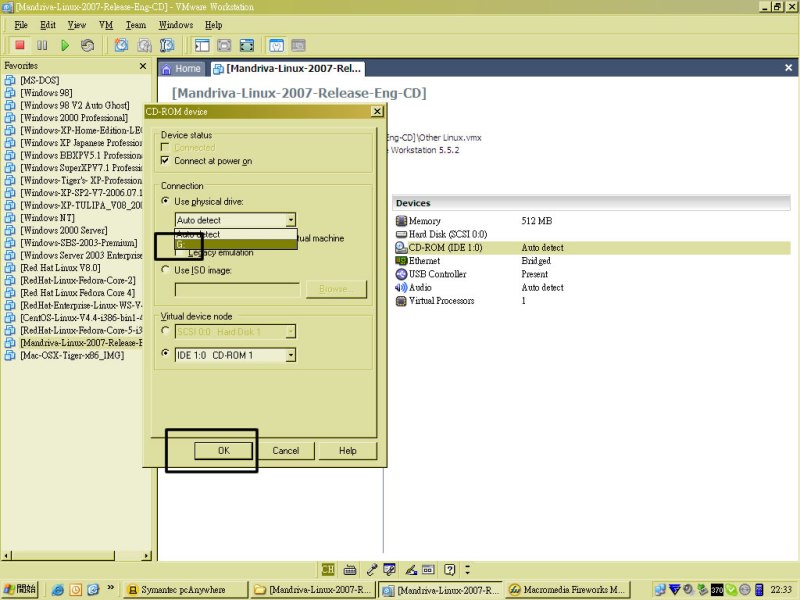The width and height of the screenshot is (800, 600).
Task: Select [Windows 98] in Favorites
Action: coord(46,92)
